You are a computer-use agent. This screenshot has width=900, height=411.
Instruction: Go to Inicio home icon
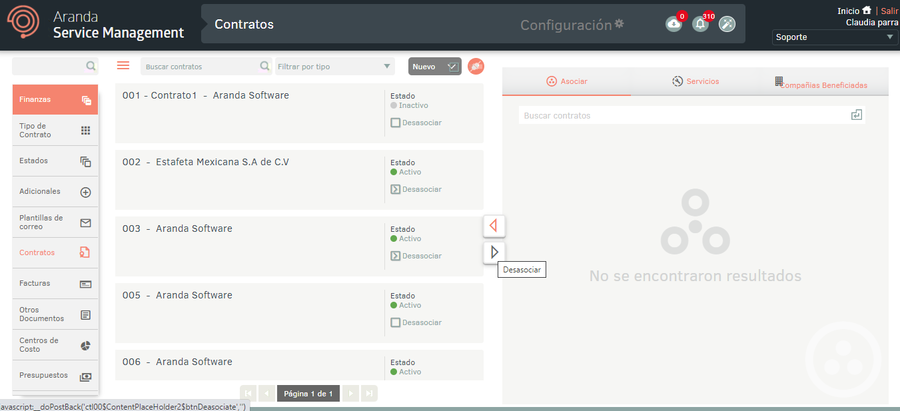(867, 10)
